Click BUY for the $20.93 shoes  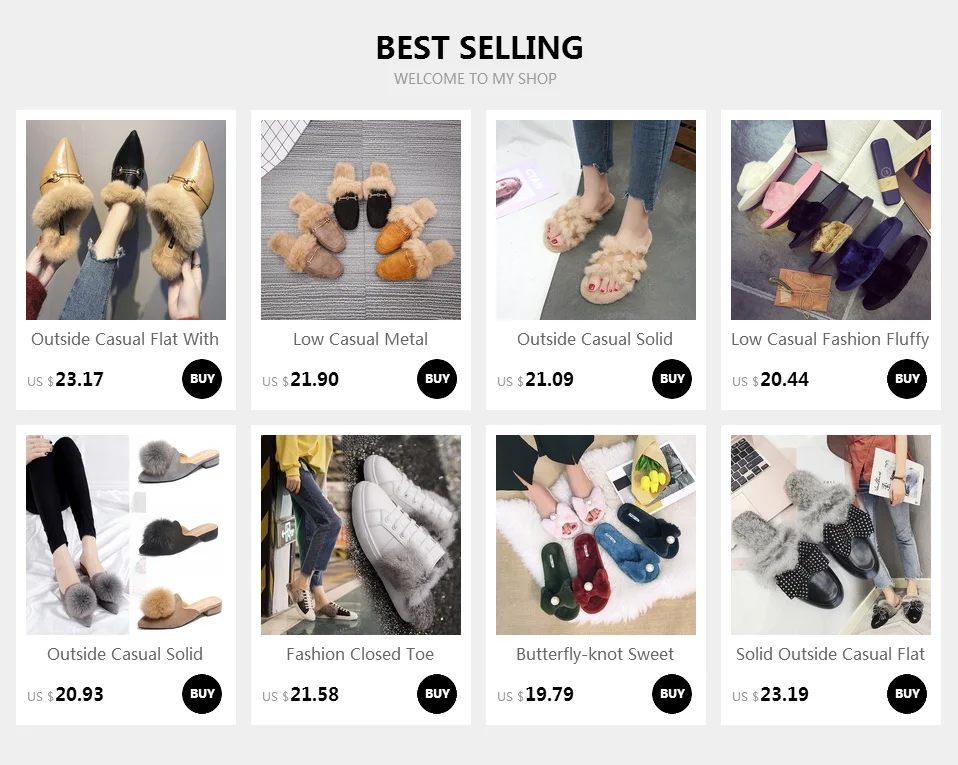tap(202, 694)
